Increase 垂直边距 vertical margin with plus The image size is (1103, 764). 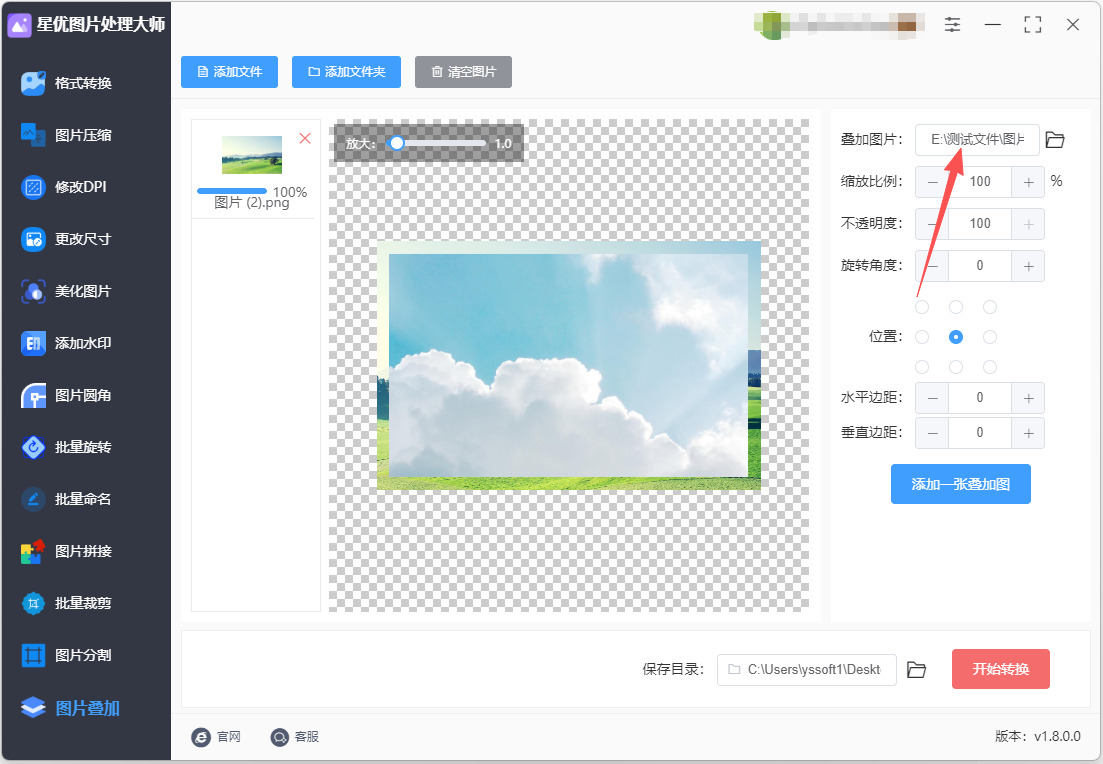click(x=1028, y=433)
